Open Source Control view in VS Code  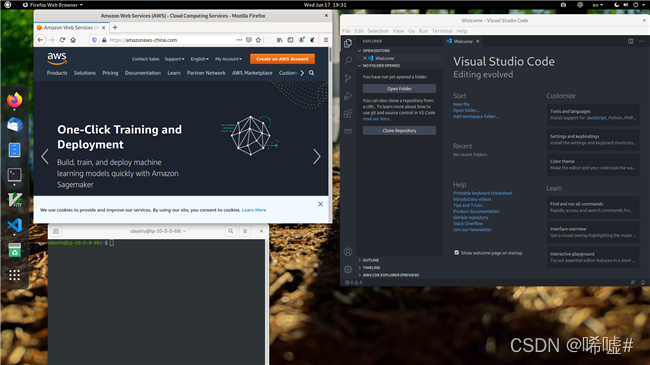coord(348,78)
